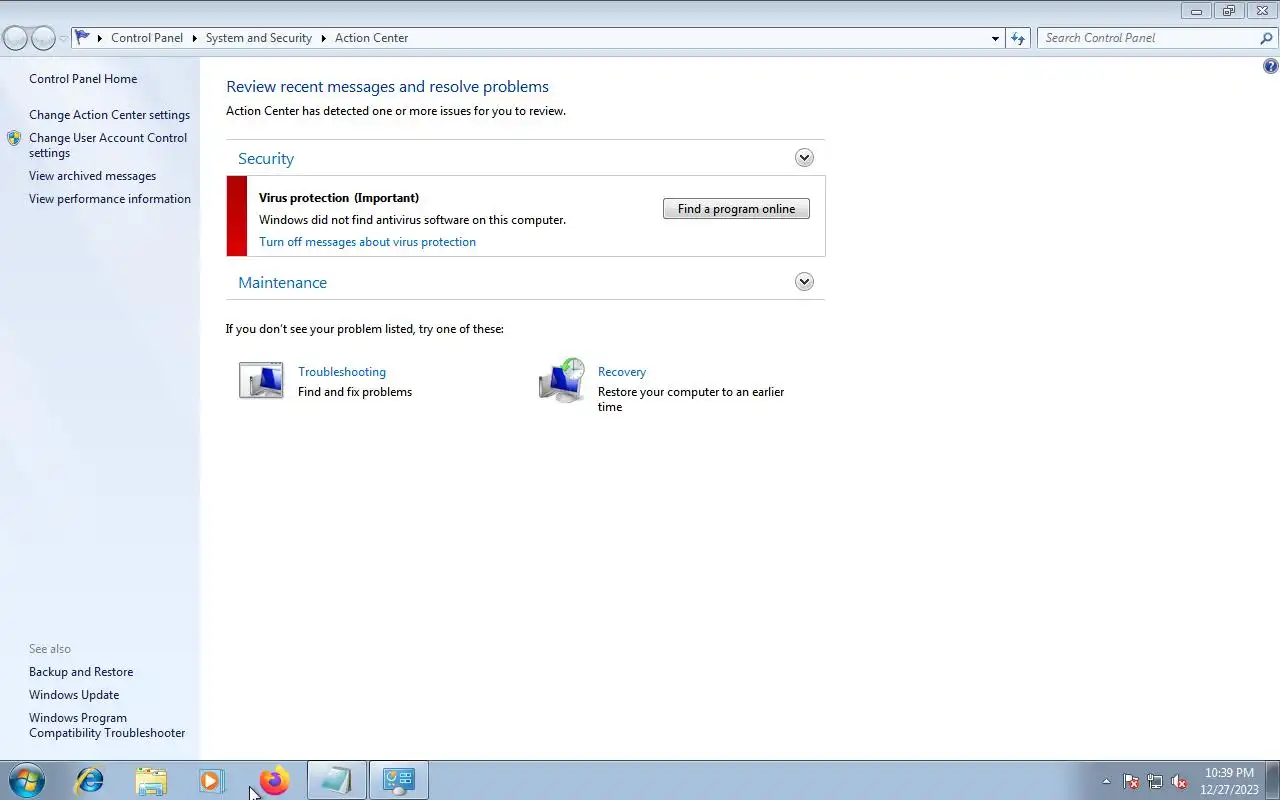Open the Recovery computer icon
Viewport: 1280px width, 800px height.
tap(561, 380)
